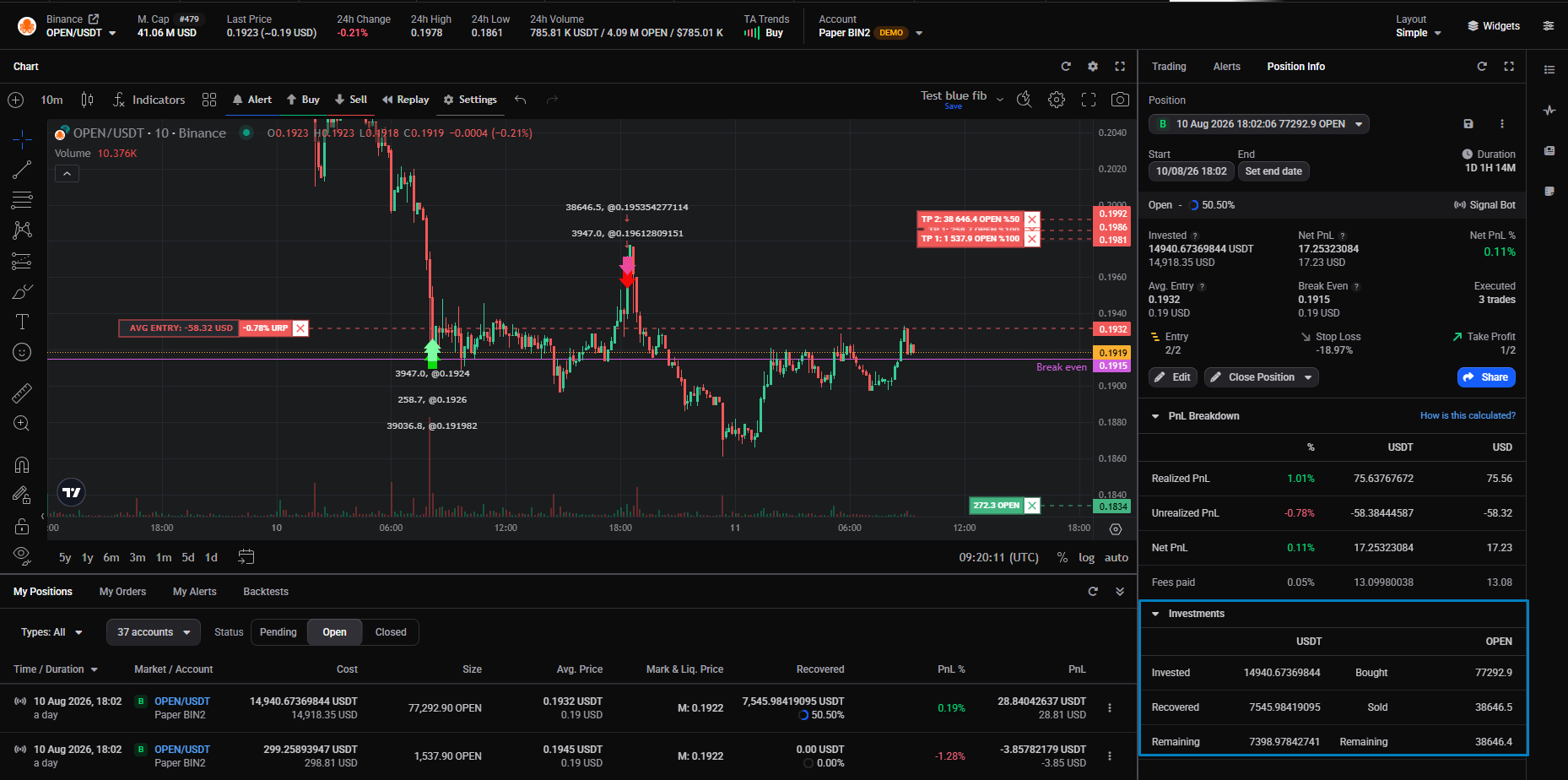
Task: Take a chart snapshot with camera icon
Action: tap(1120, 100)
